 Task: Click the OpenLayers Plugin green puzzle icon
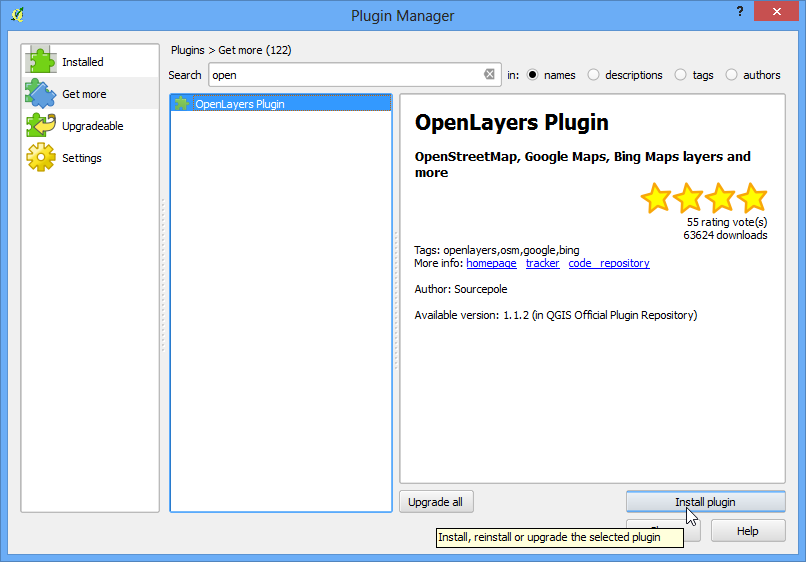point(181,103)
